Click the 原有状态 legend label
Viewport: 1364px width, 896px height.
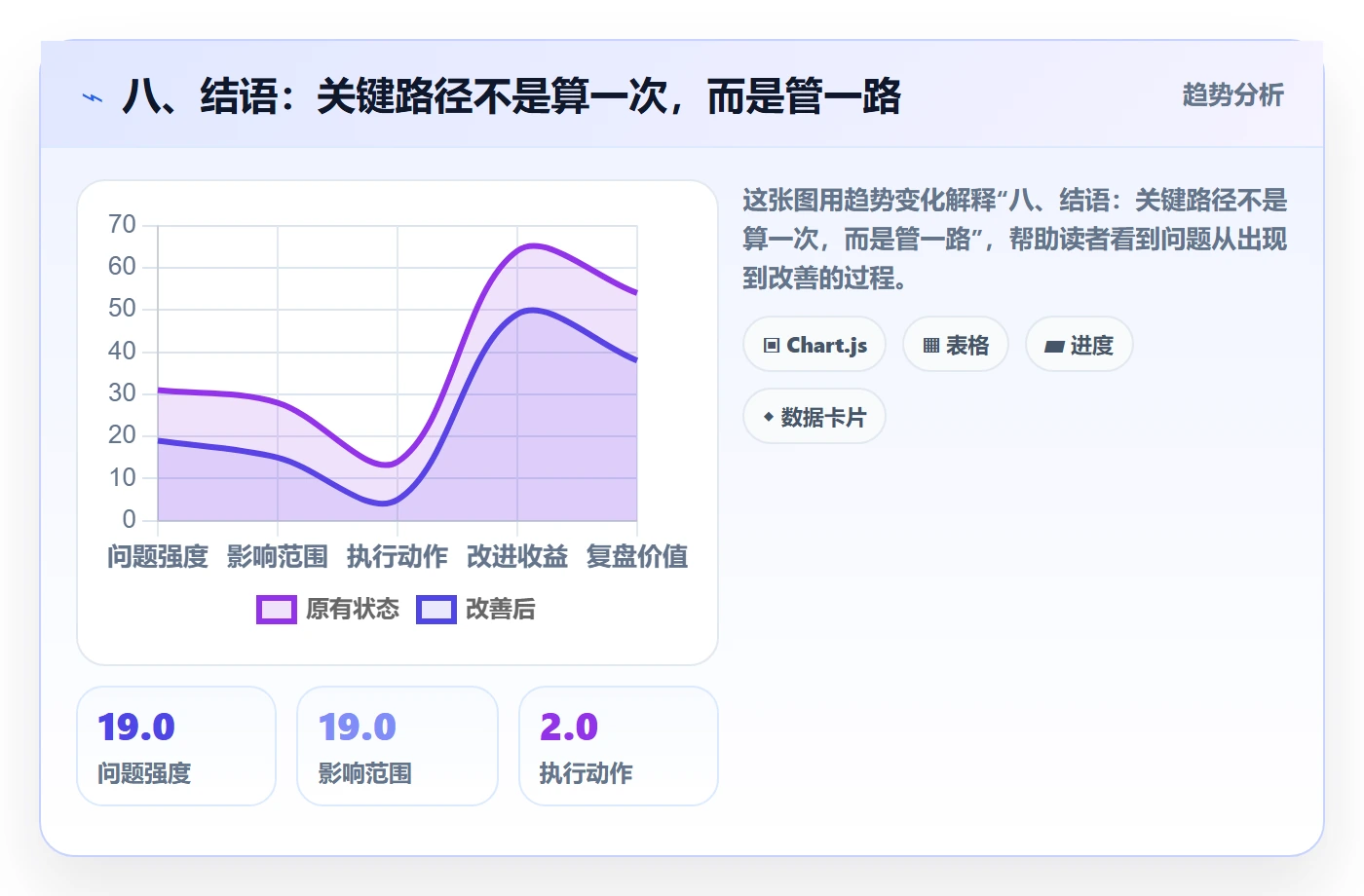[353, 610]
